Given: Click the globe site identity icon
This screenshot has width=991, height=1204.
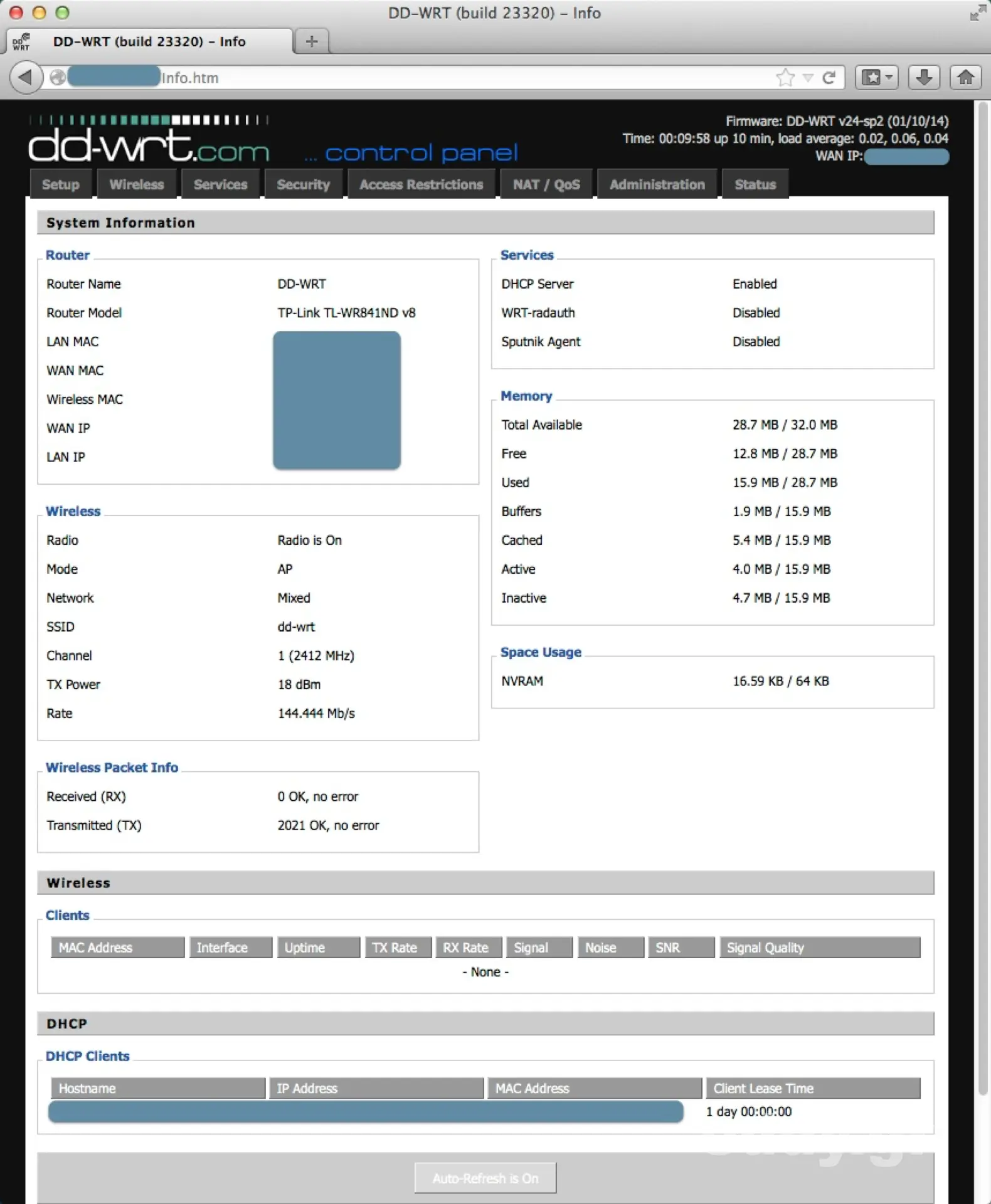Looking at the screenshot, I should [58, 78].
